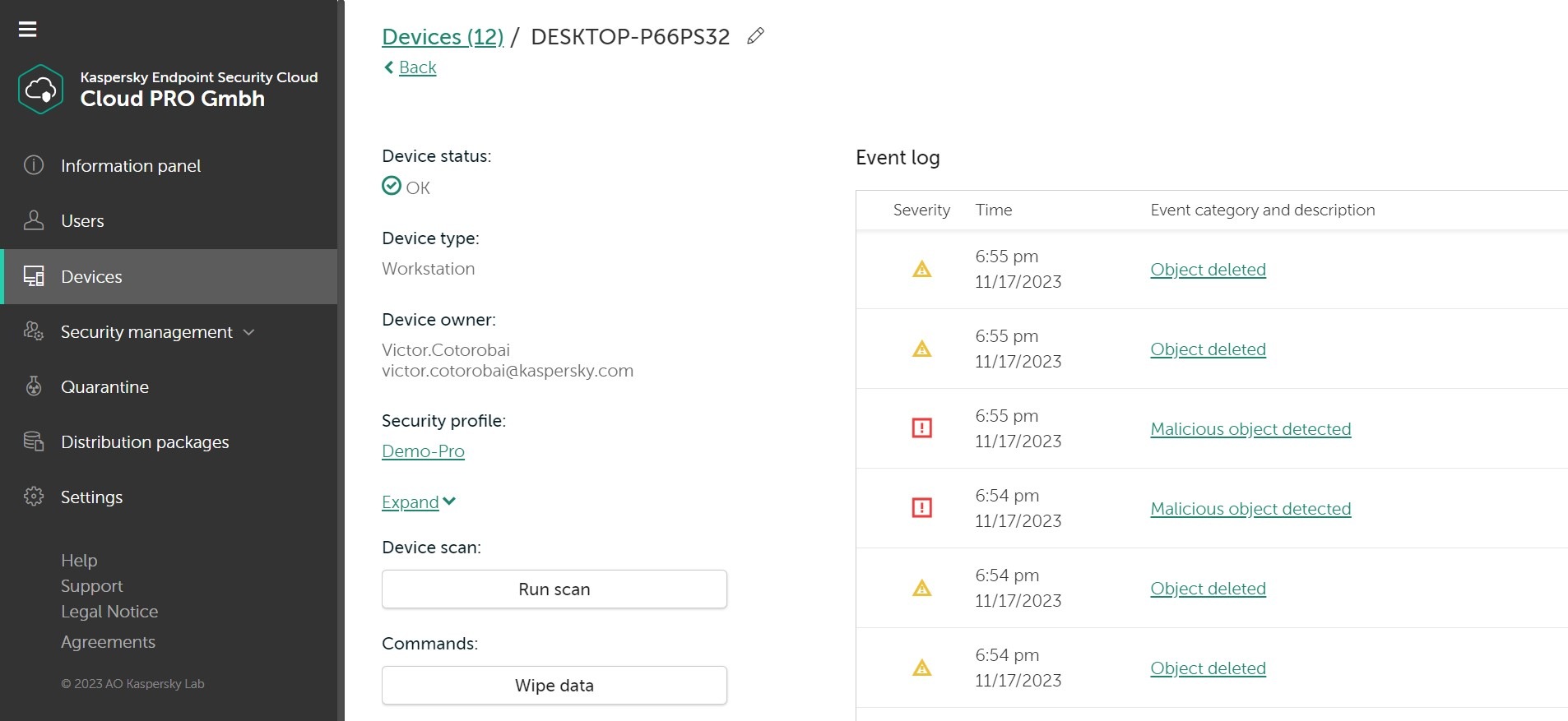Open the Devices menu item
1568x721 pixels.
point(91,277)
